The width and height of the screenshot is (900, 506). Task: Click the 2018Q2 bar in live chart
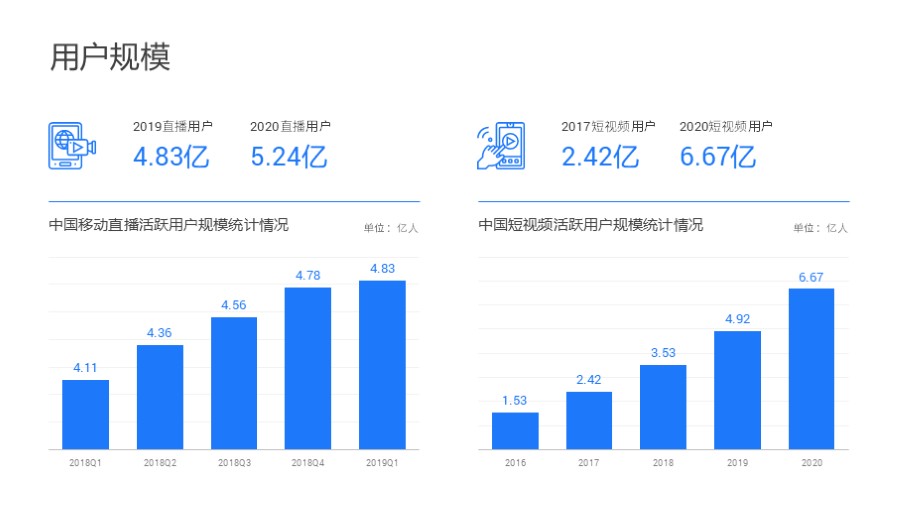click(160, 397)
